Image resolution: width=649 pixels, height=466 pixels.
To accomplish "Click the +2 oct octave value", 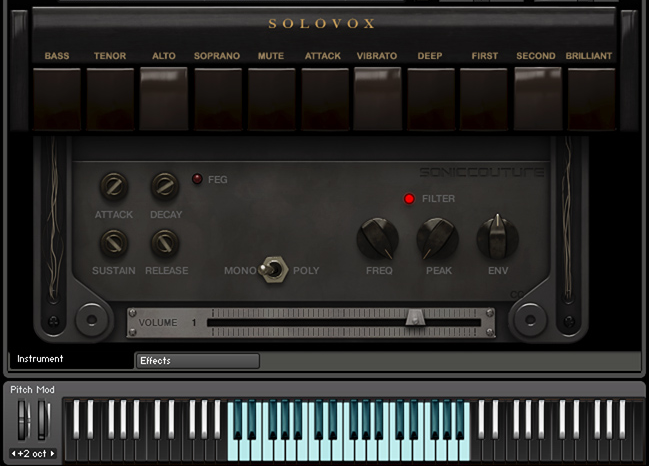I will [x=33, y=454].
